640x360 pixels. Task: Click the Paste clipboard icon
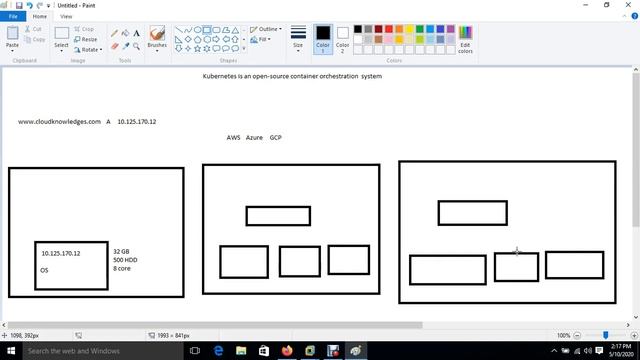tap(12, 33)
